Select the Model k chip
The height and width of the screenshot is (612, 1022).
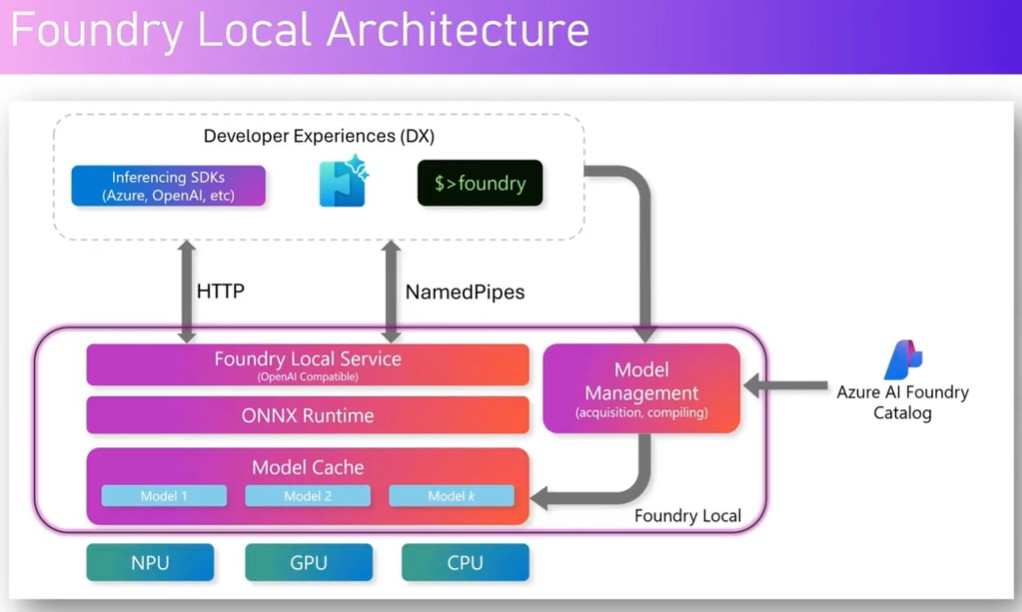click(x=451, y=496)
